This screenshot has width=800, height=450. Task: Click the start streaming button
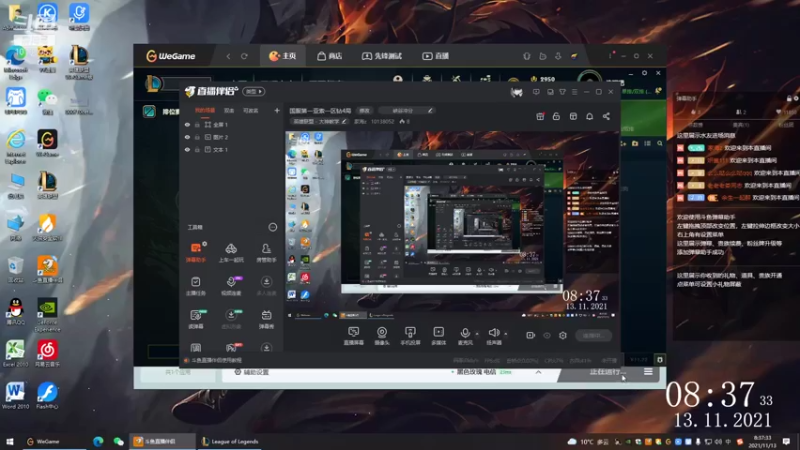[594, 336]
